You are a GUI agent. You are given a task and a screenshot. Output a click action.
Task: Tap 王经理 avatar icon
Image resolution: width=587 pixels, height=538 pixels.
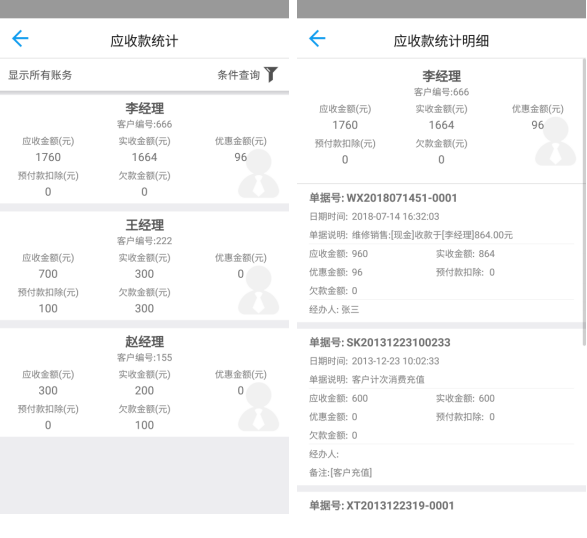[259, 290]
